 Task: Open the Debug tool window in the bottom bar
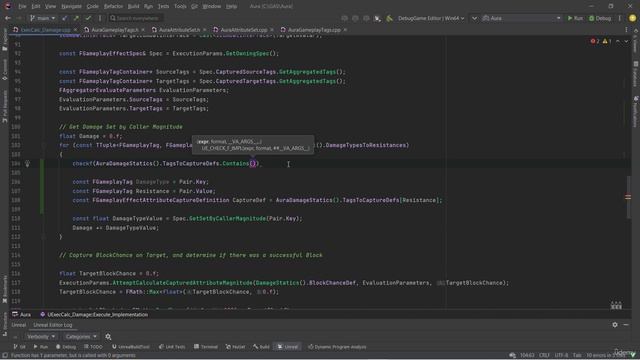pos(66,347)
